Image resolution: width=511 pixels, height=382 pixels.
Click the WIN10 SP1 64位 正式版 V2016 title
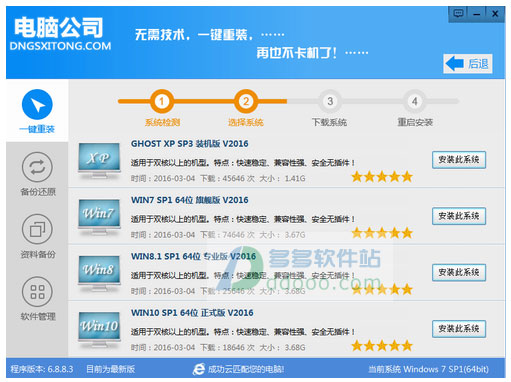[x=192, y=313]
